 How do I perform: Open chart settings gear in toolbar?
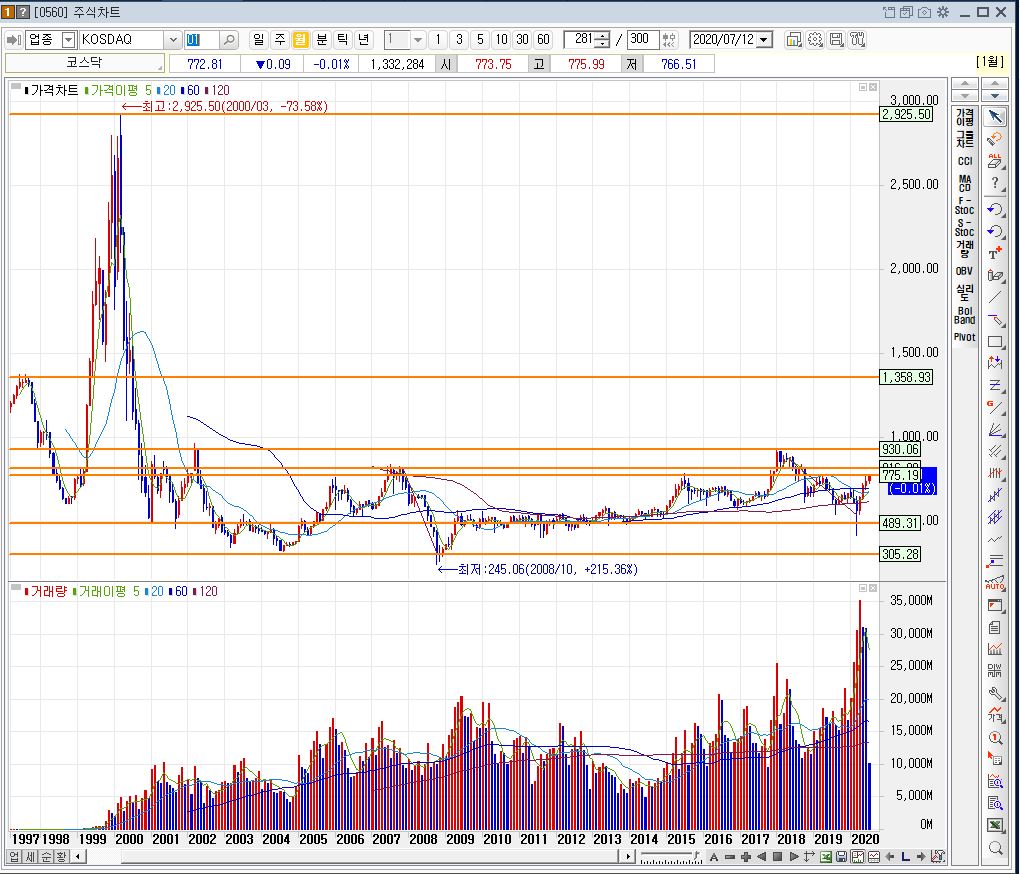[x=814, y=40]
